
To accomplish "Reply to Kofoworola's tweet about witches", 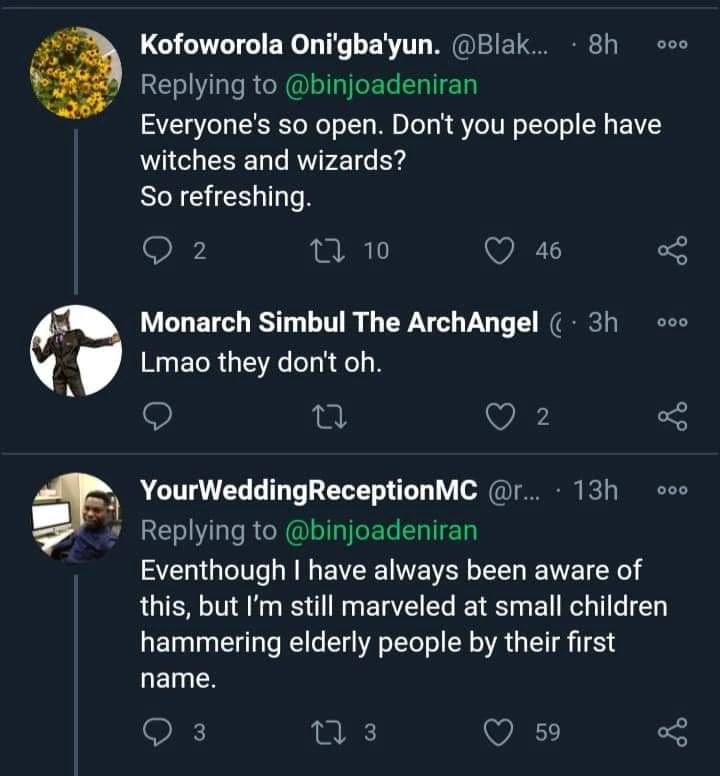I will (158, 250).
